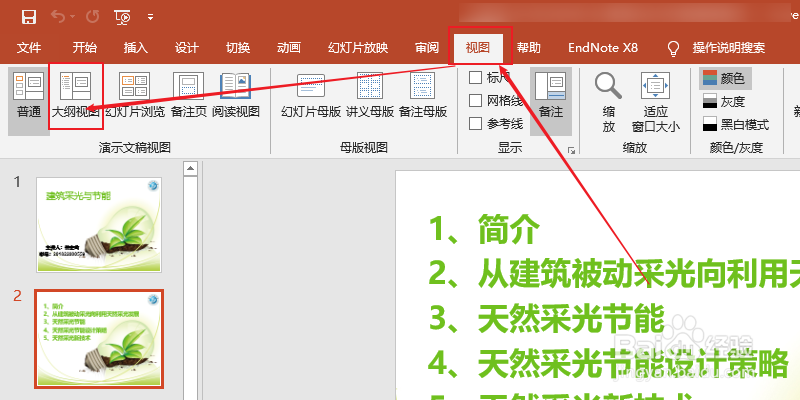
Task: Select slide 2 thumbnail with numbered list
Action: [99, 339]
